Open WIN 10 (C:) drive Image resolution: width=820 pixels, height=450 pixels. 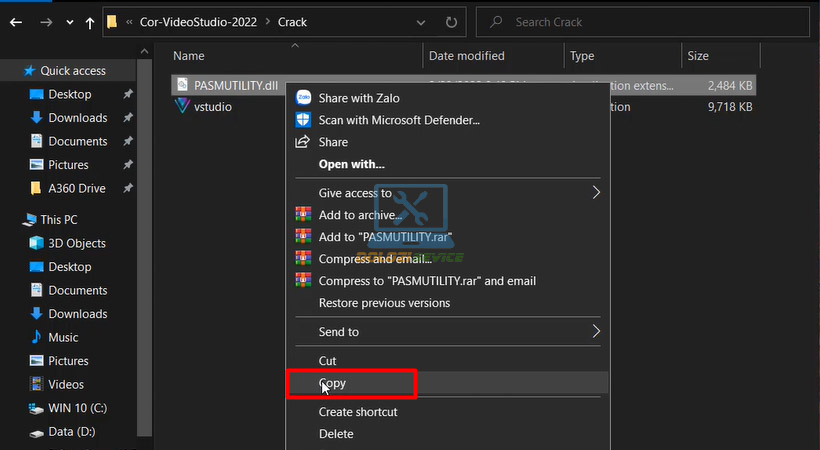coord(77,408)
